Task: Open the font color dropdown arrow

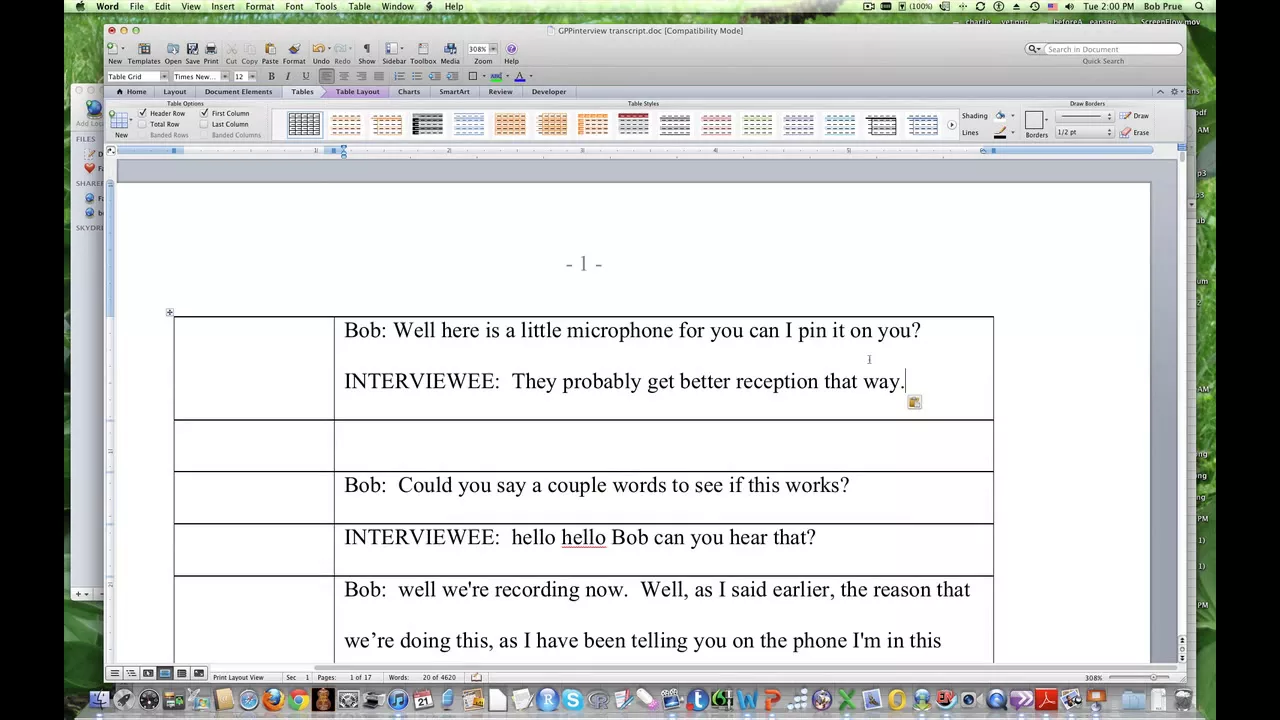Action: tap(530, 77)
